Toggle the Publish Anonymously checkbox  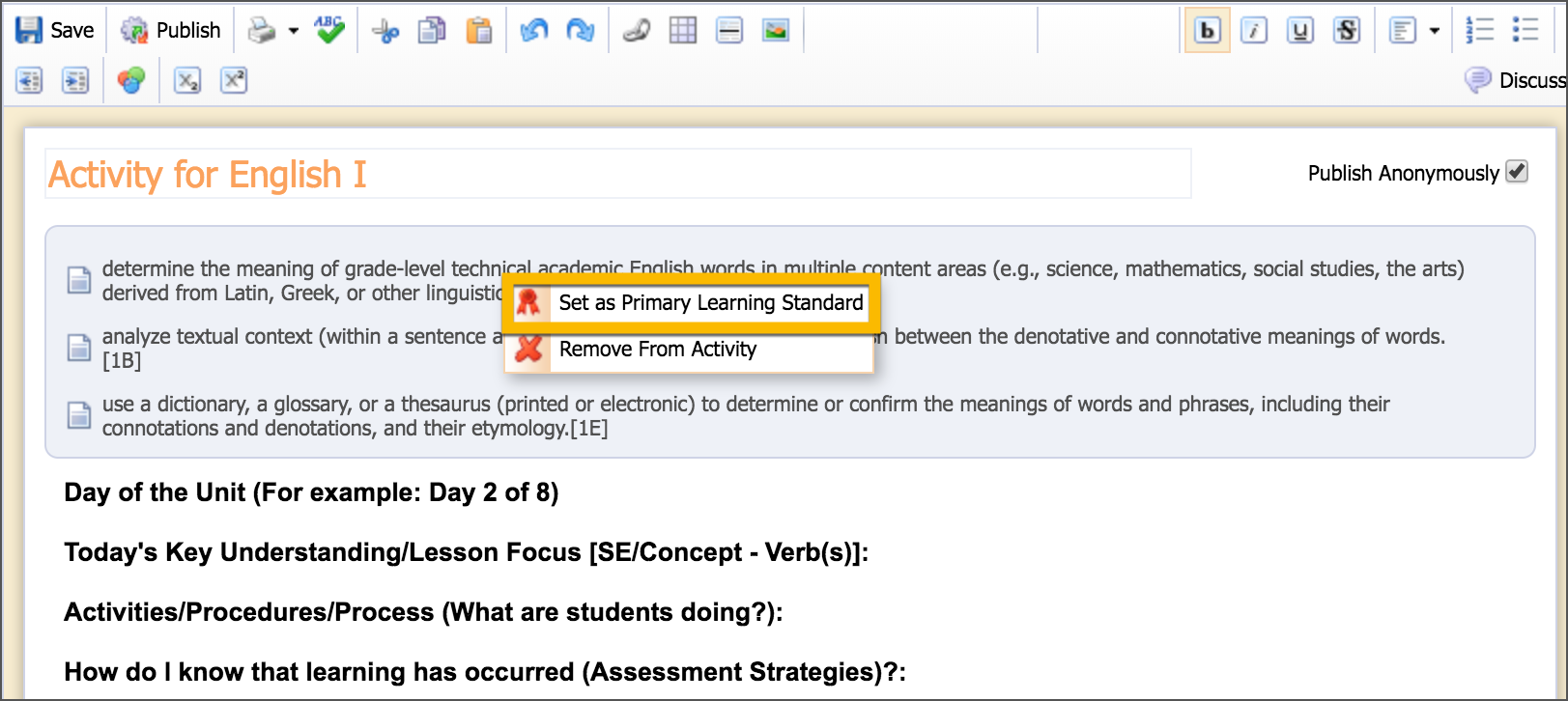click(1517, 172)
